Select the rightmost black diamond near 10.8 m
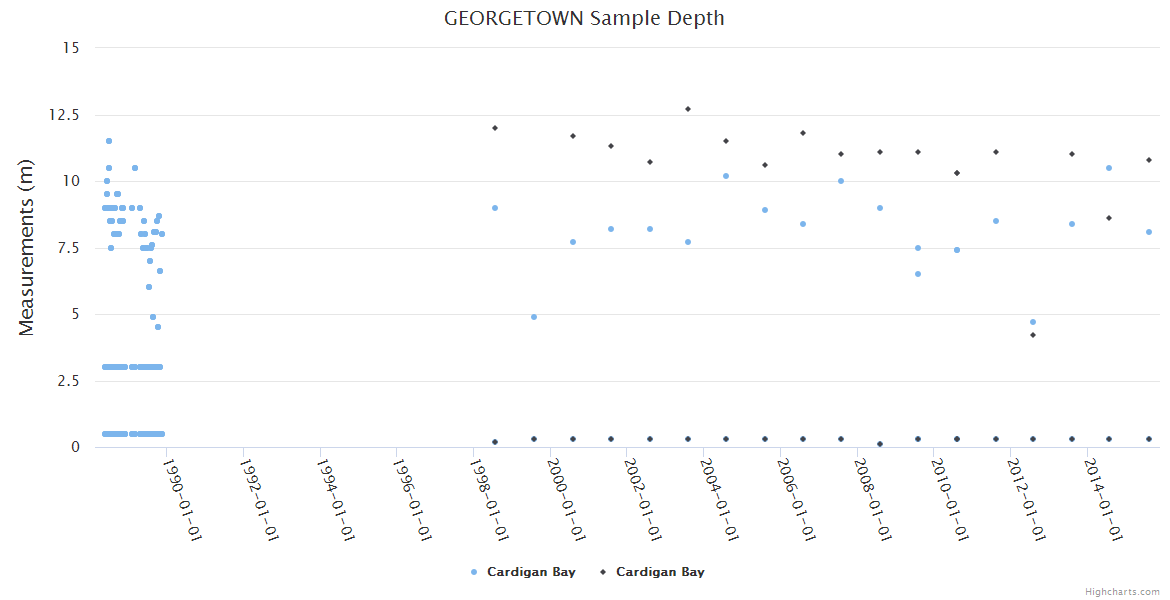1170x600 pixels. tap(1149, 160)
